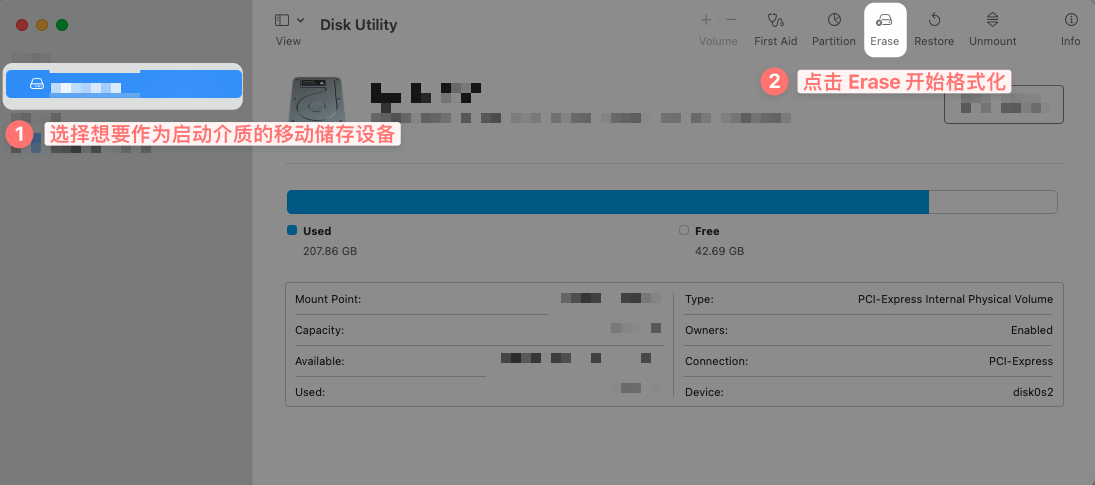Click the disk0s2 device value
1095x485 pixels.
click(x=1032, y=393)
